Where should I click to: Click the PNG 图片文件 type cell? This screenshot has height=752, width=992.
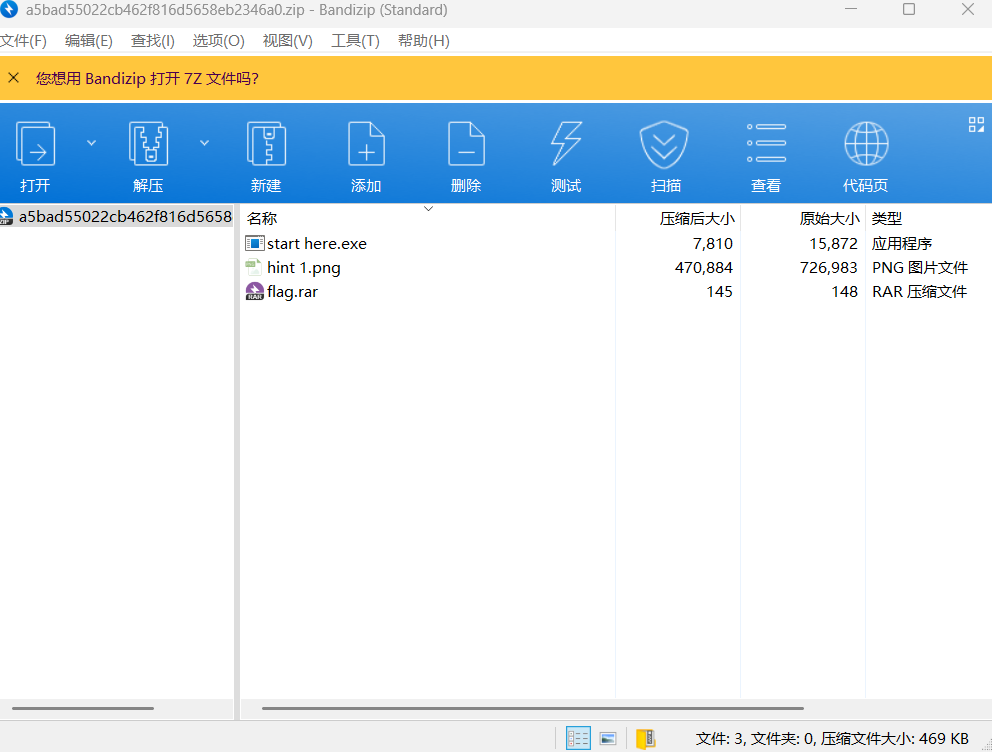coord(920,268)
